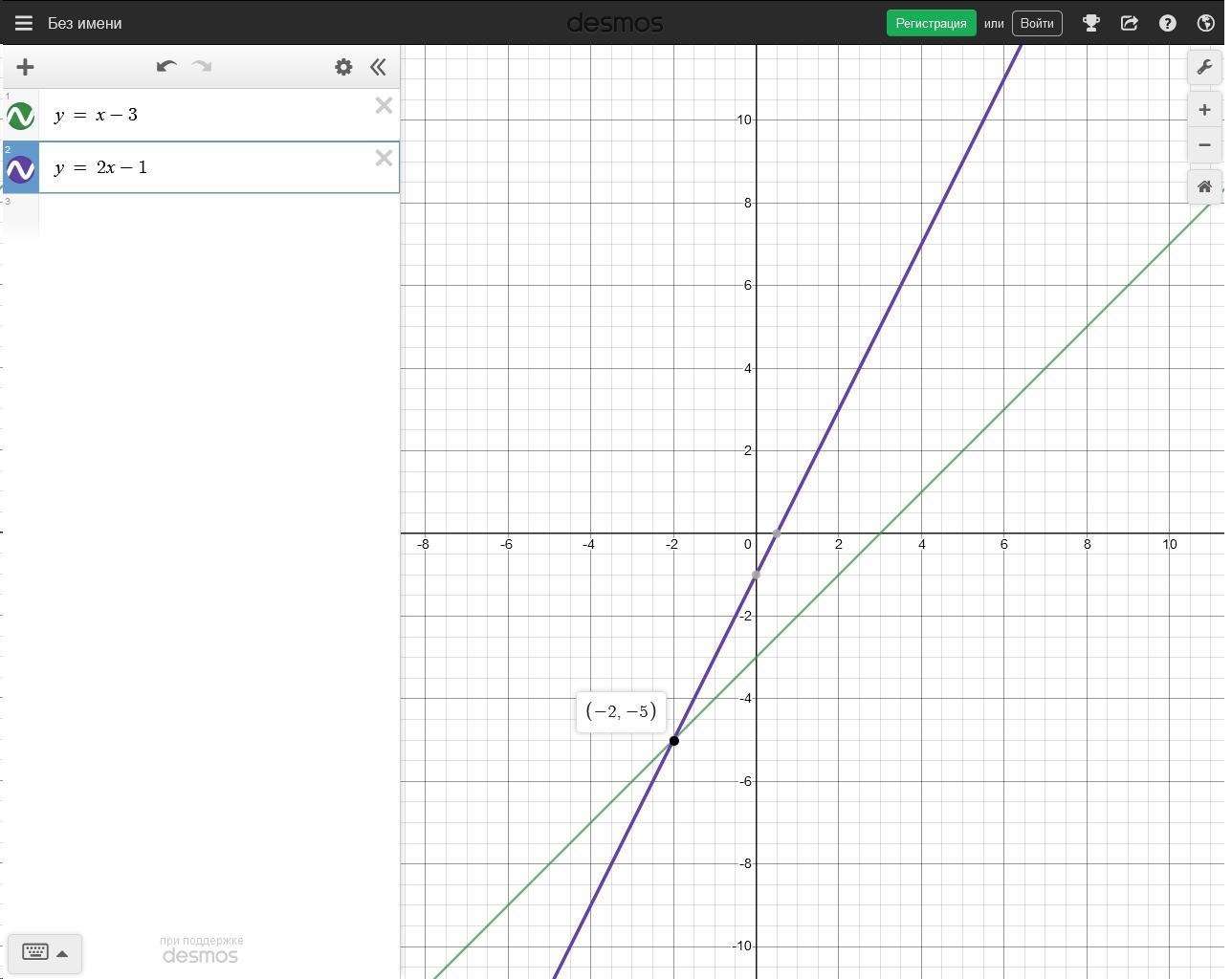Viewport: 1232px width, 979px height.
Task: Open the trophy art contest icon
Action: pos(1090,23)
